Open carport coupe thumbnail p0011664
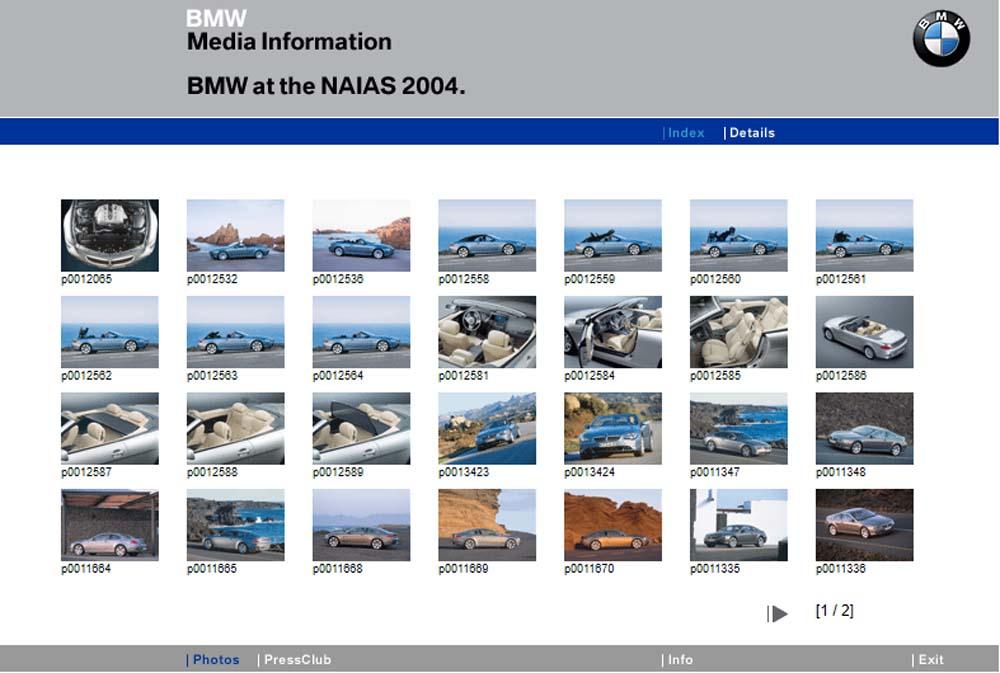 tap(110, 525)
